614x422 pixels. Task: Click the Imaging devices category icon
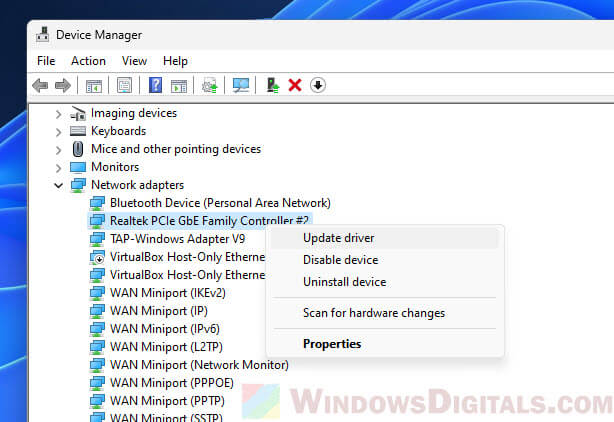point(78,114)
